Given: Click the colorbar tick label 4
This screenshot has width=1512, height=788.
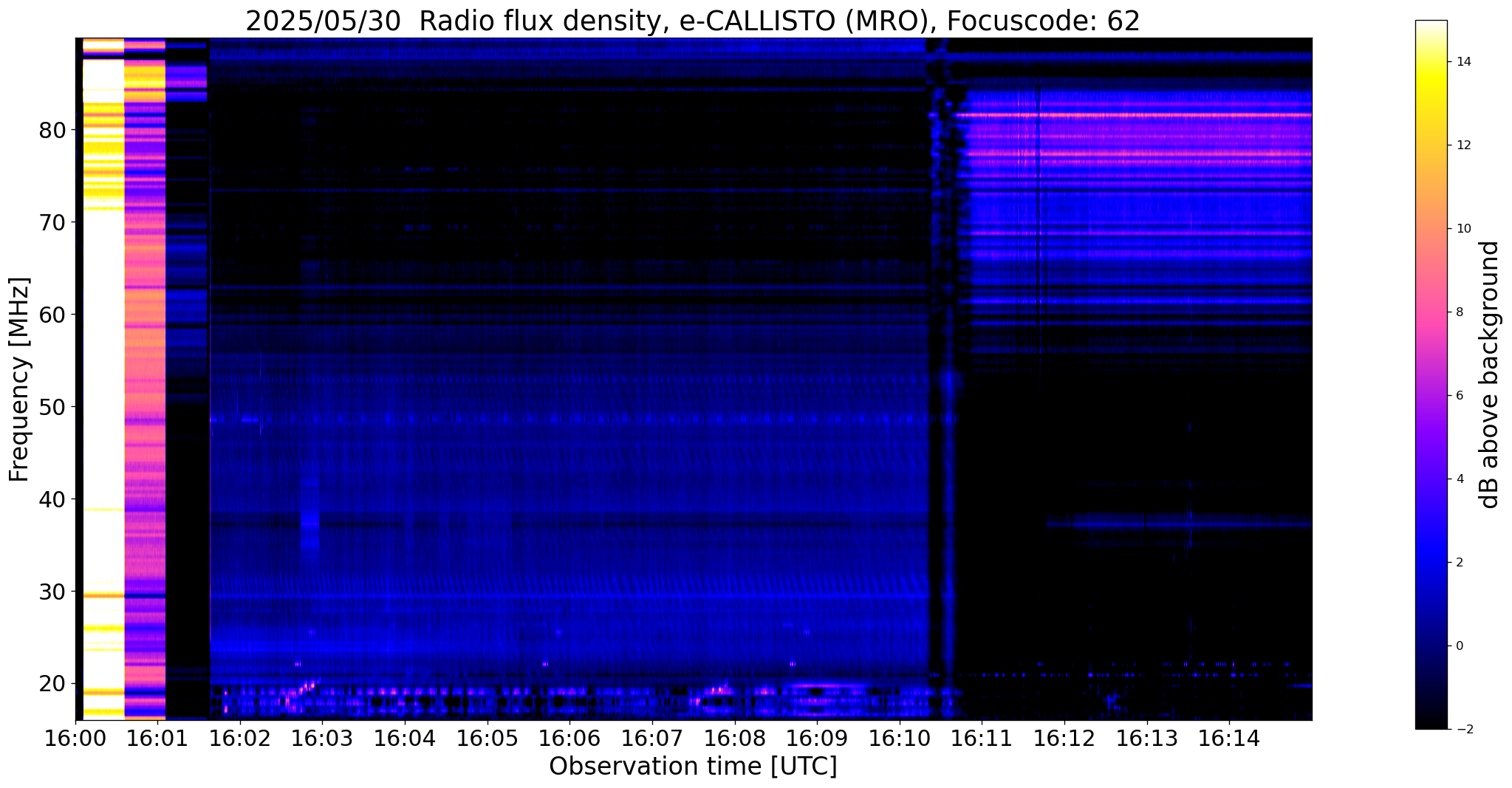Looking at the screenshot, I should [1459, 479].
